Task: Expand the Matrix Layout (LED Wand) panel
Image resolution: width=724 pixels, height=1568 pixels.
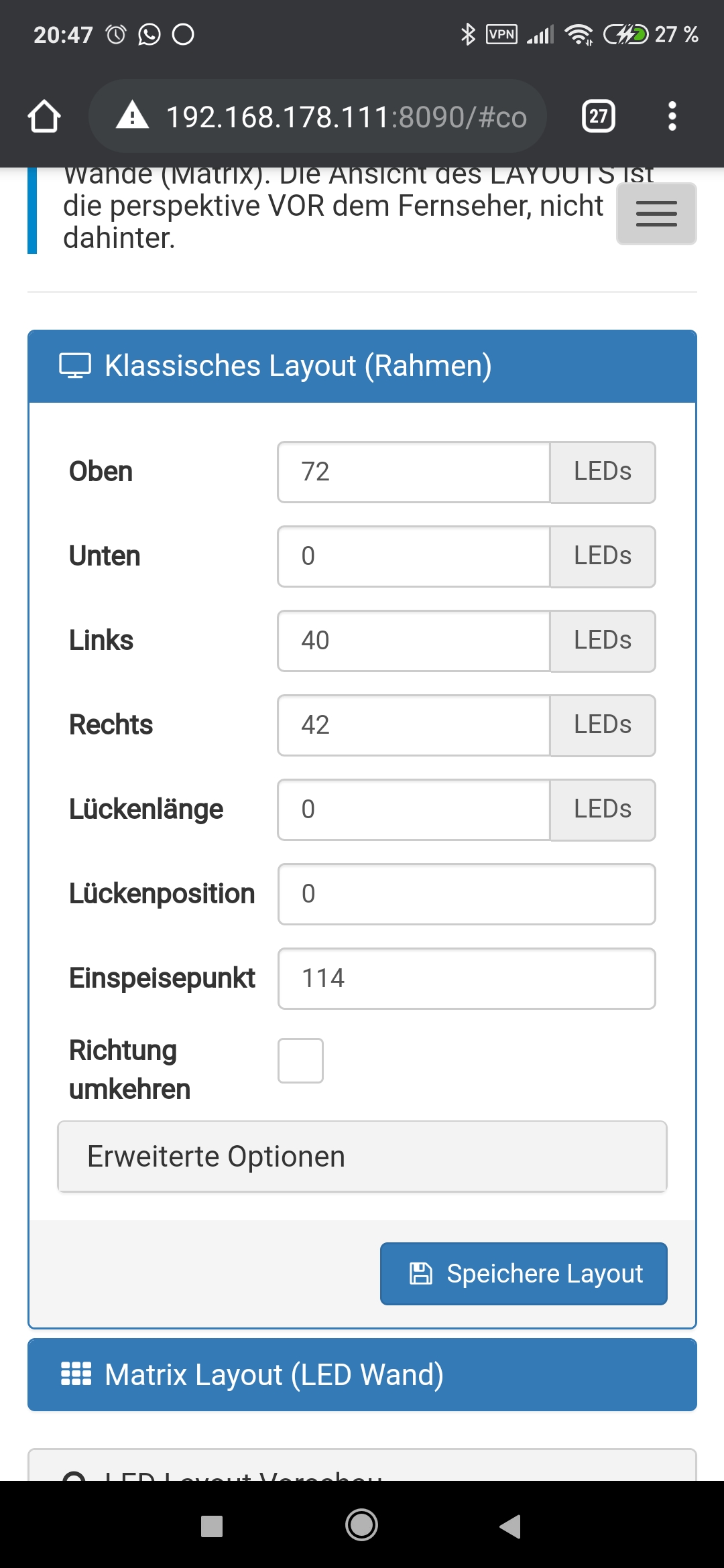Action: [x=362, y=1374]
